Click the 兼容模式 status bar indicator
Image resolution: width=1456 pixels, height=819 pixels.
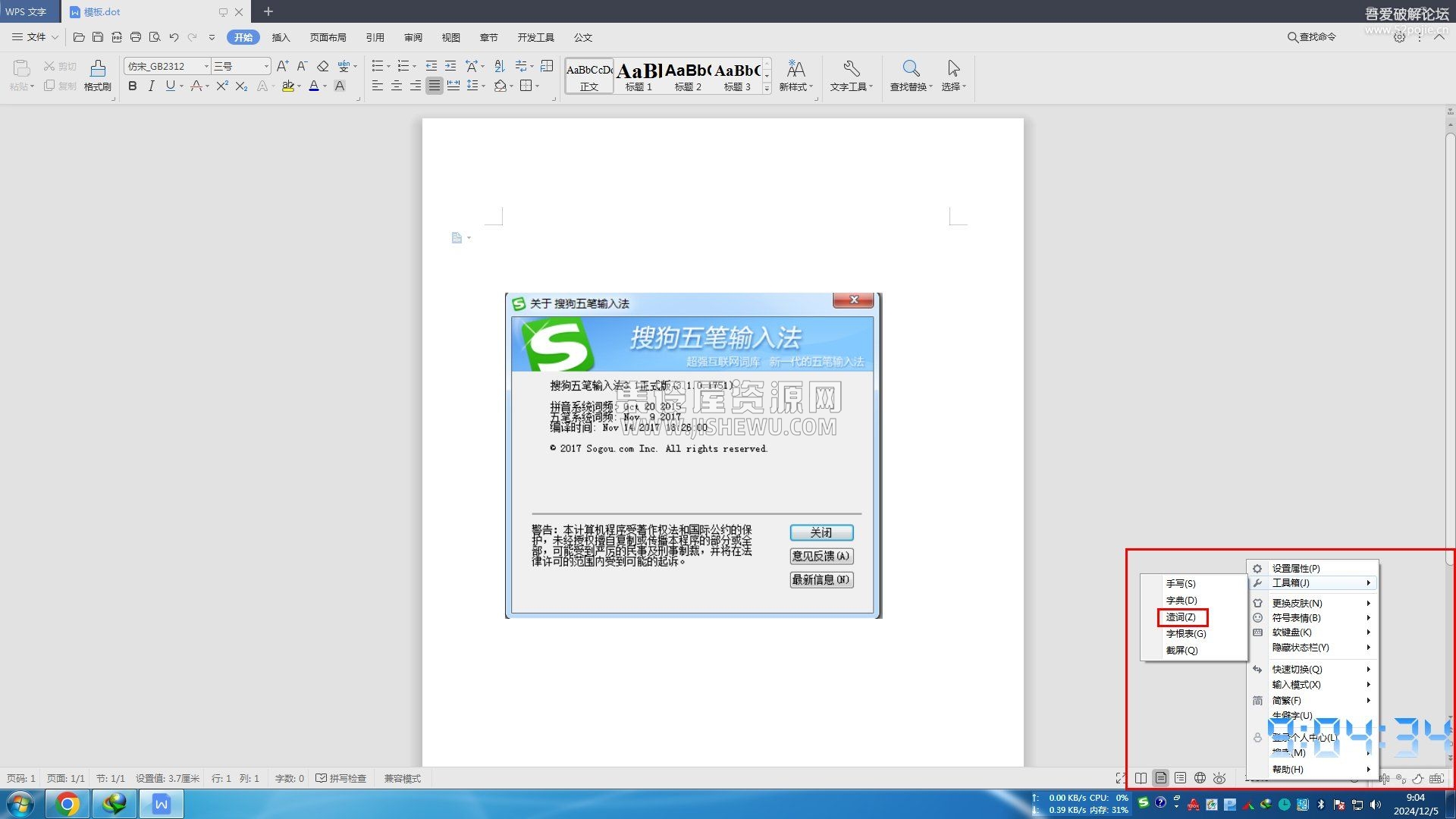pos(402,778)
